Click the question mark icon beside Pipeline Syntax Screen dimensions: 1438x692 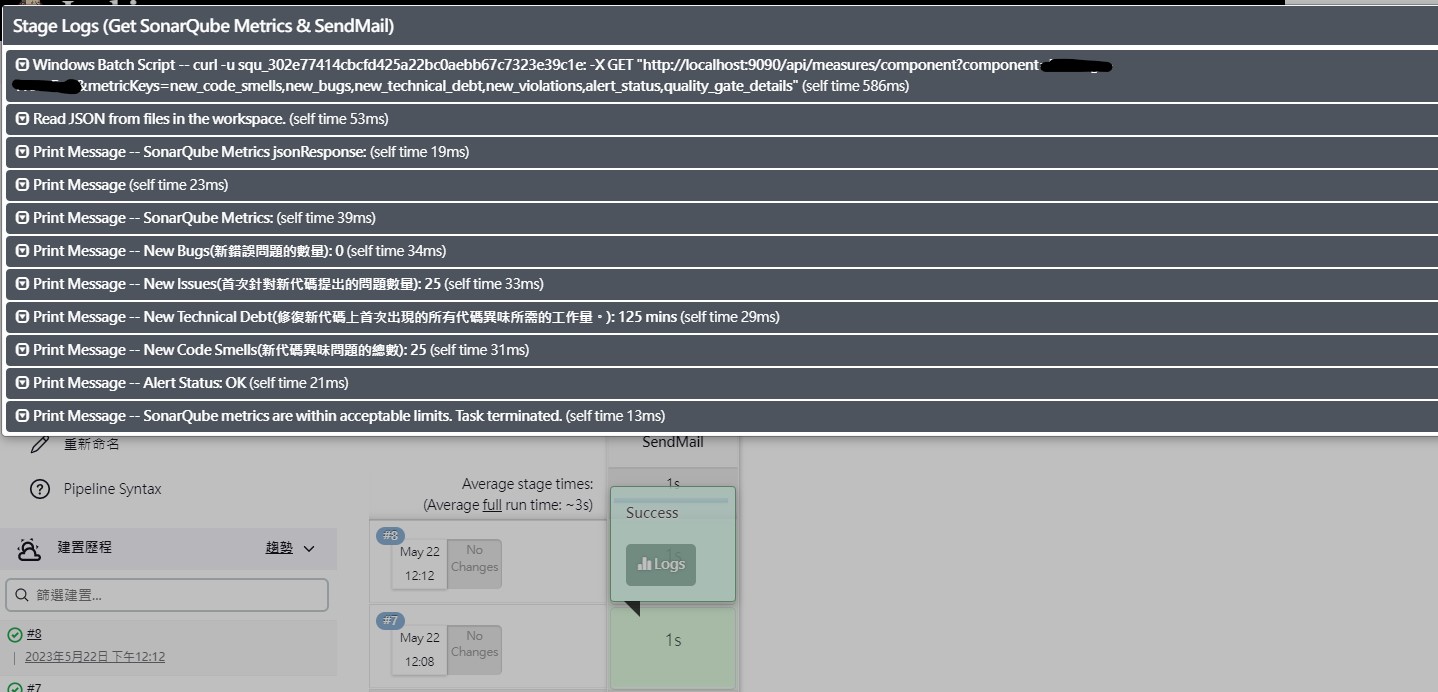pos(40,489)
